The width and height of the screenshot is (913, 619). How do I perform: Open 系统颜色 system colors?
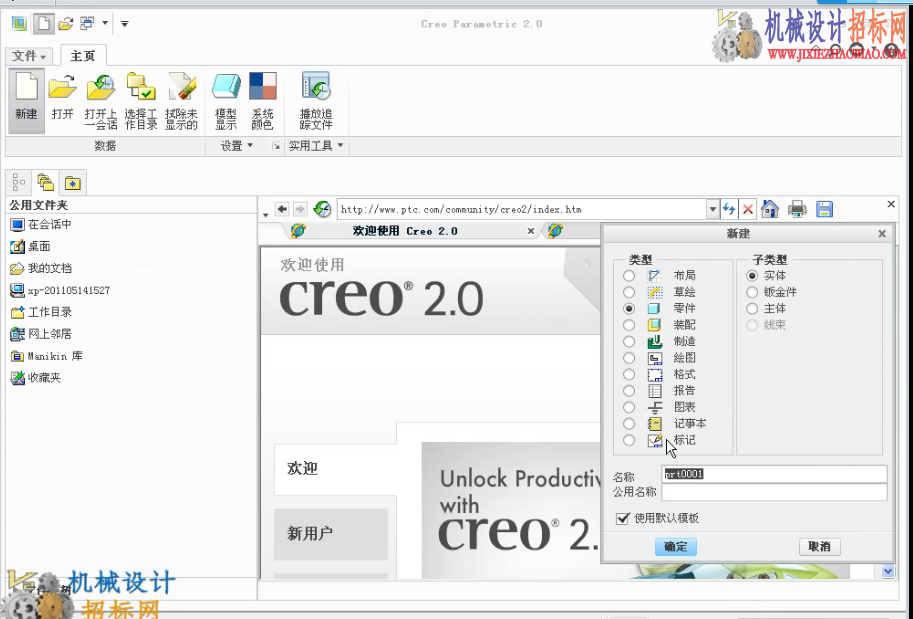click(263, 101)
